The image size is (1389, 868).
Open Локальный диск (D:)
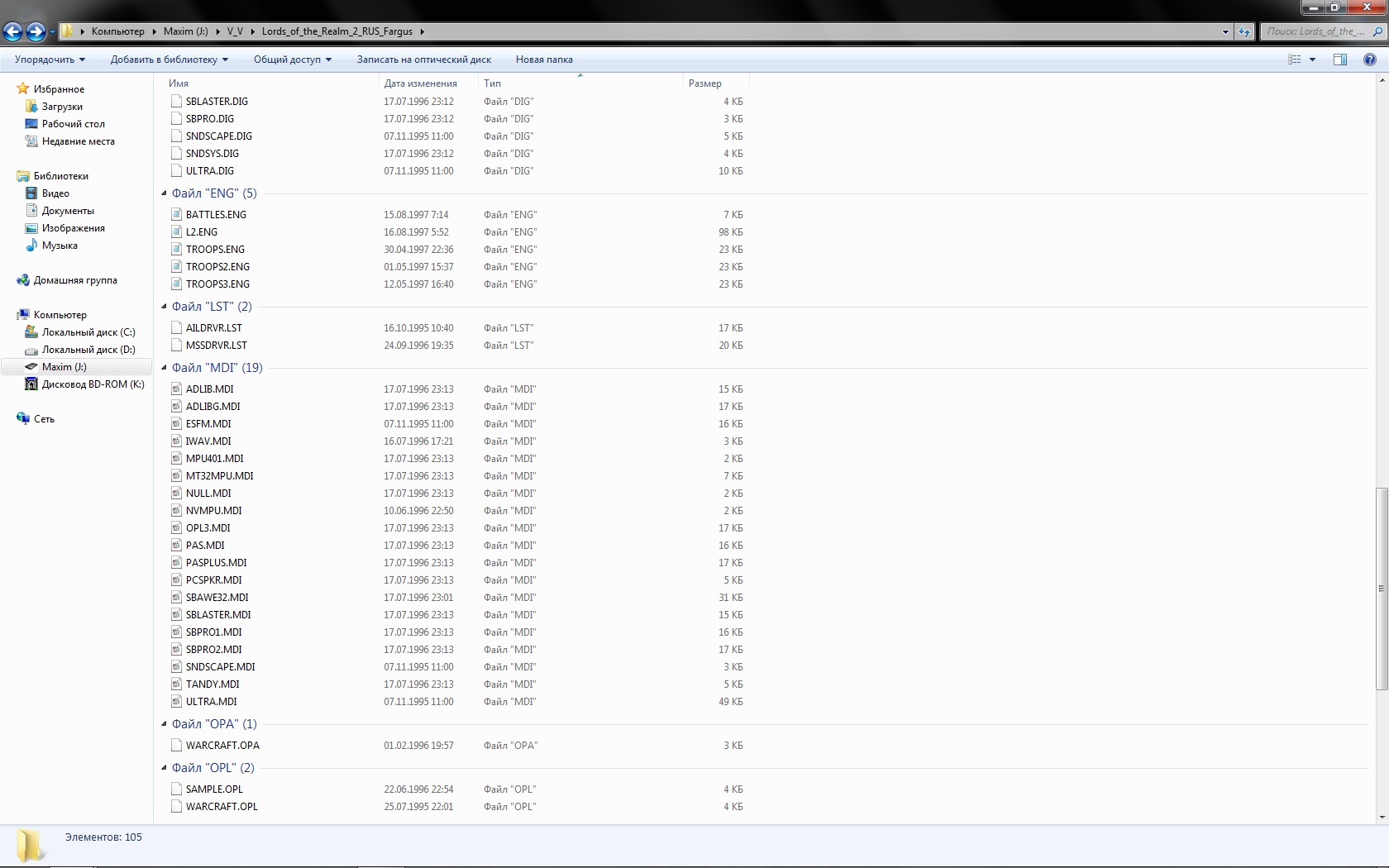pos(88,350)
